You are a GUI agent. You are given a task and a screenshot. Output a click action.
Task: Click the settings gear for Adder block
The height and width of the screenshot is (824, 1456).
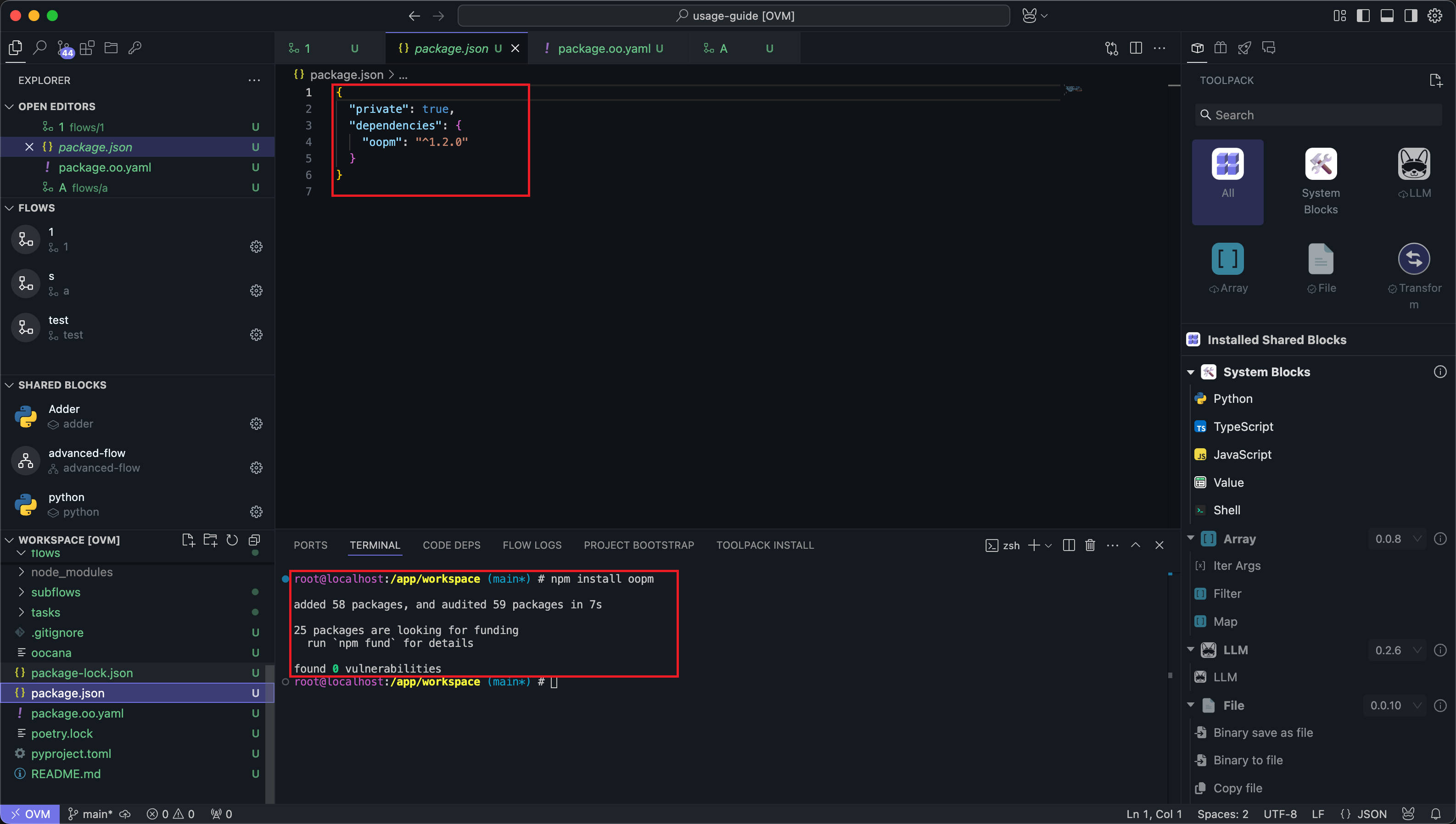point(256,424)
